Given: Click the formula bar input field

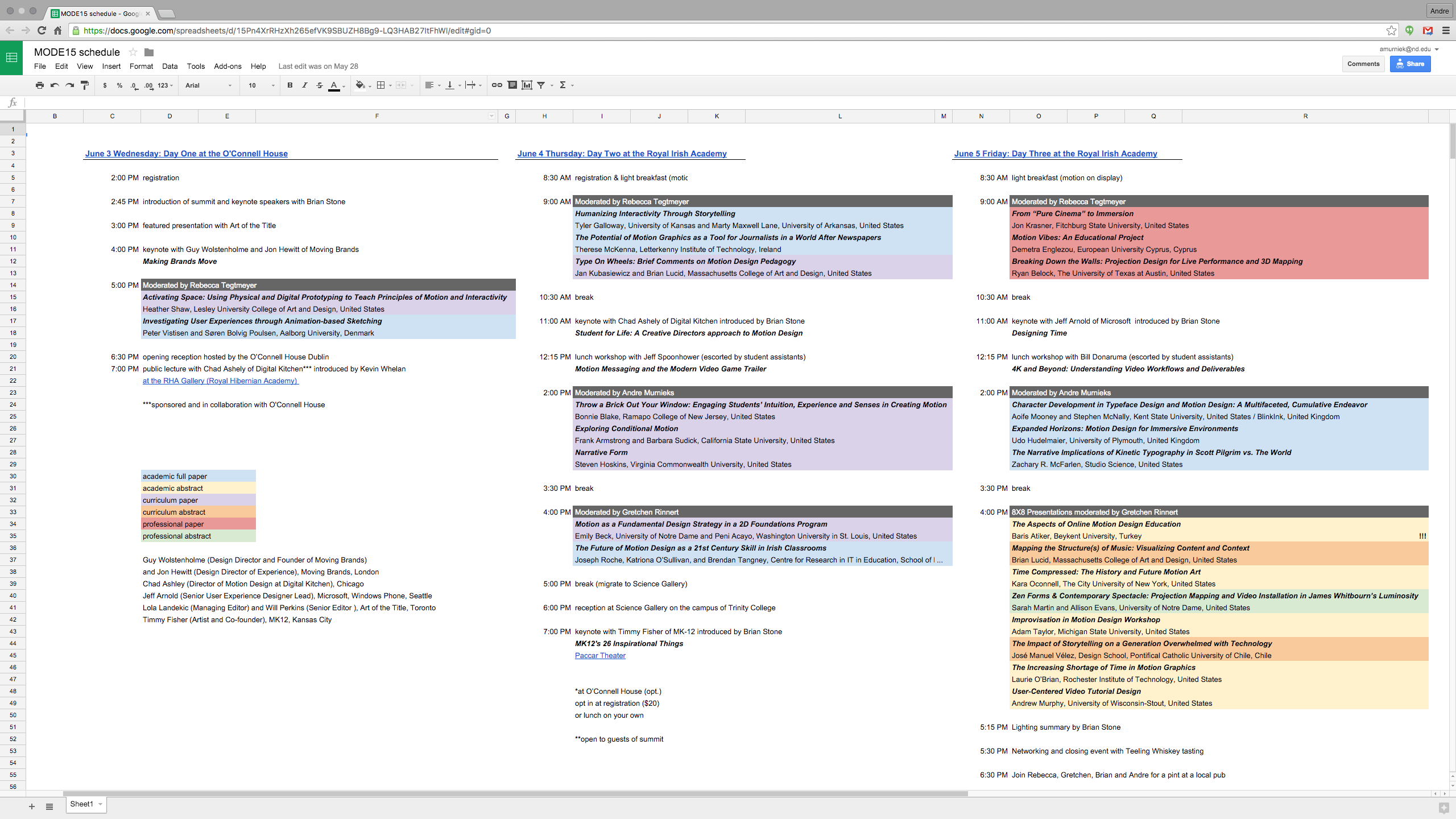Looking at the screenshot, I should (682, 103).
